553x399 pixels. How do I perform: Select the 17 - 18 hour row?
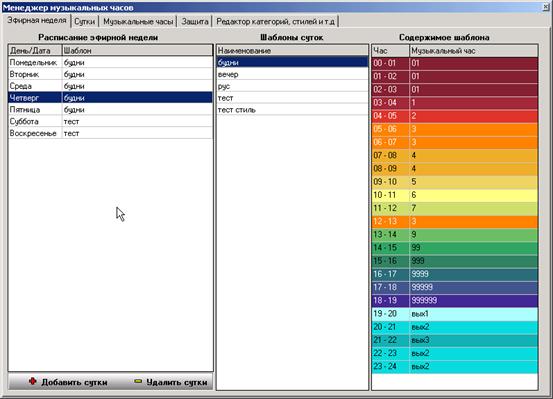[455, 287]
